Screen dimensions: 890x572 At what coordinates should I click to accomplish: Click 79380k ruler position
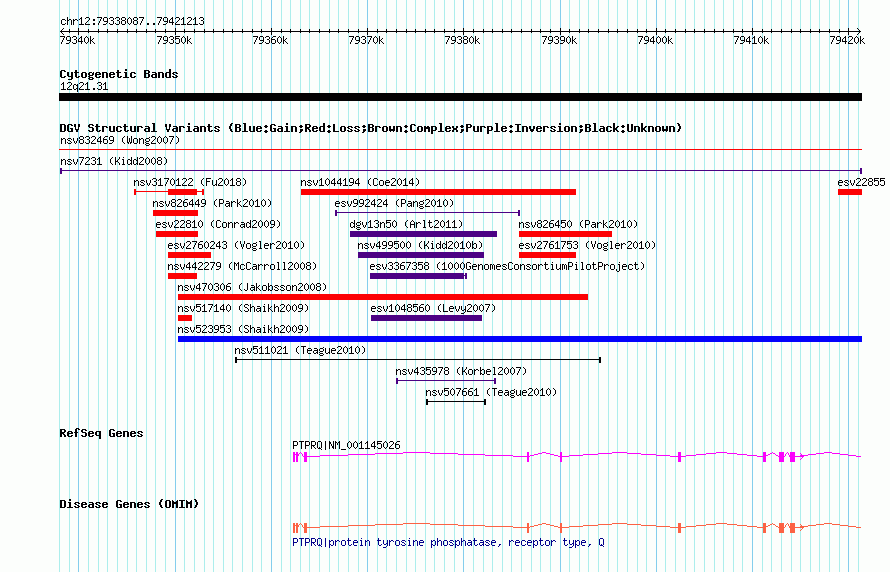click(463, 40)
